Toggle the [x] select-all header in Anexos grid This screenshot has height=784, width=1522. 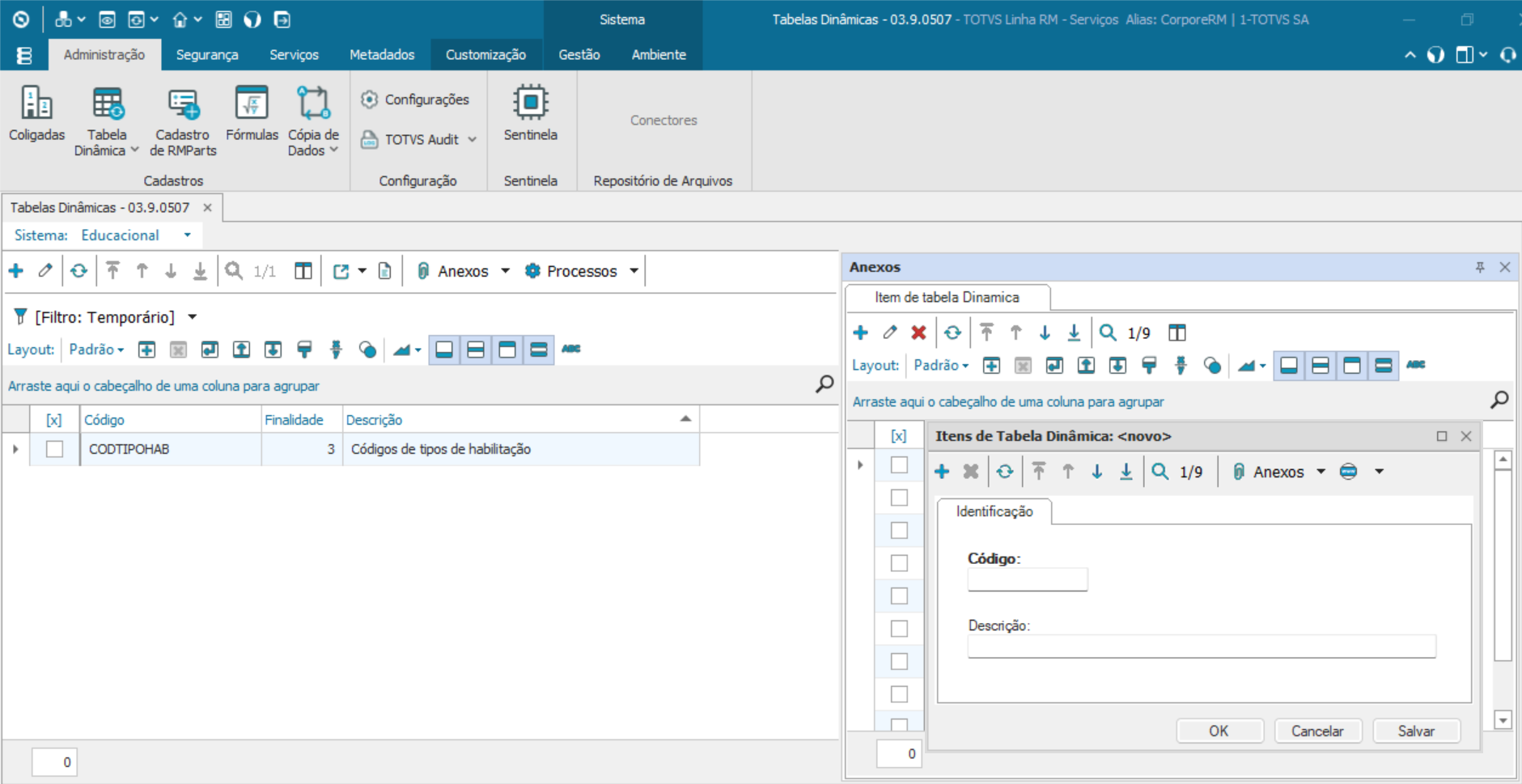(899, 436)
